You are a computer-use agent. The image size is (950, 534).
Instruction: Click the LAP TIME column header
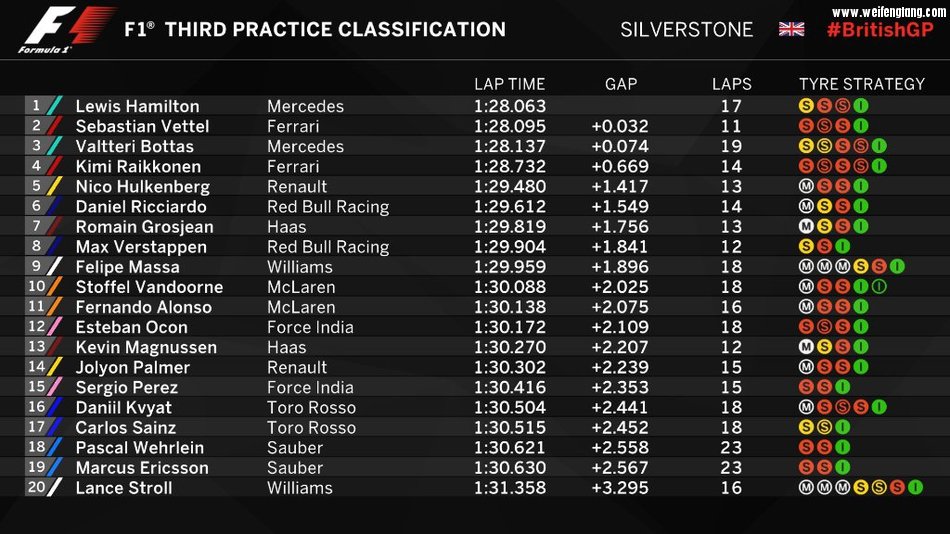[x=510, y=84]
